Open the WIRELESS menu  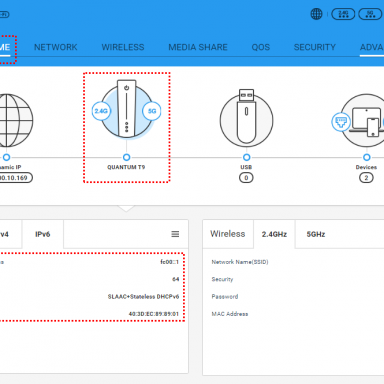pos(123,47)
